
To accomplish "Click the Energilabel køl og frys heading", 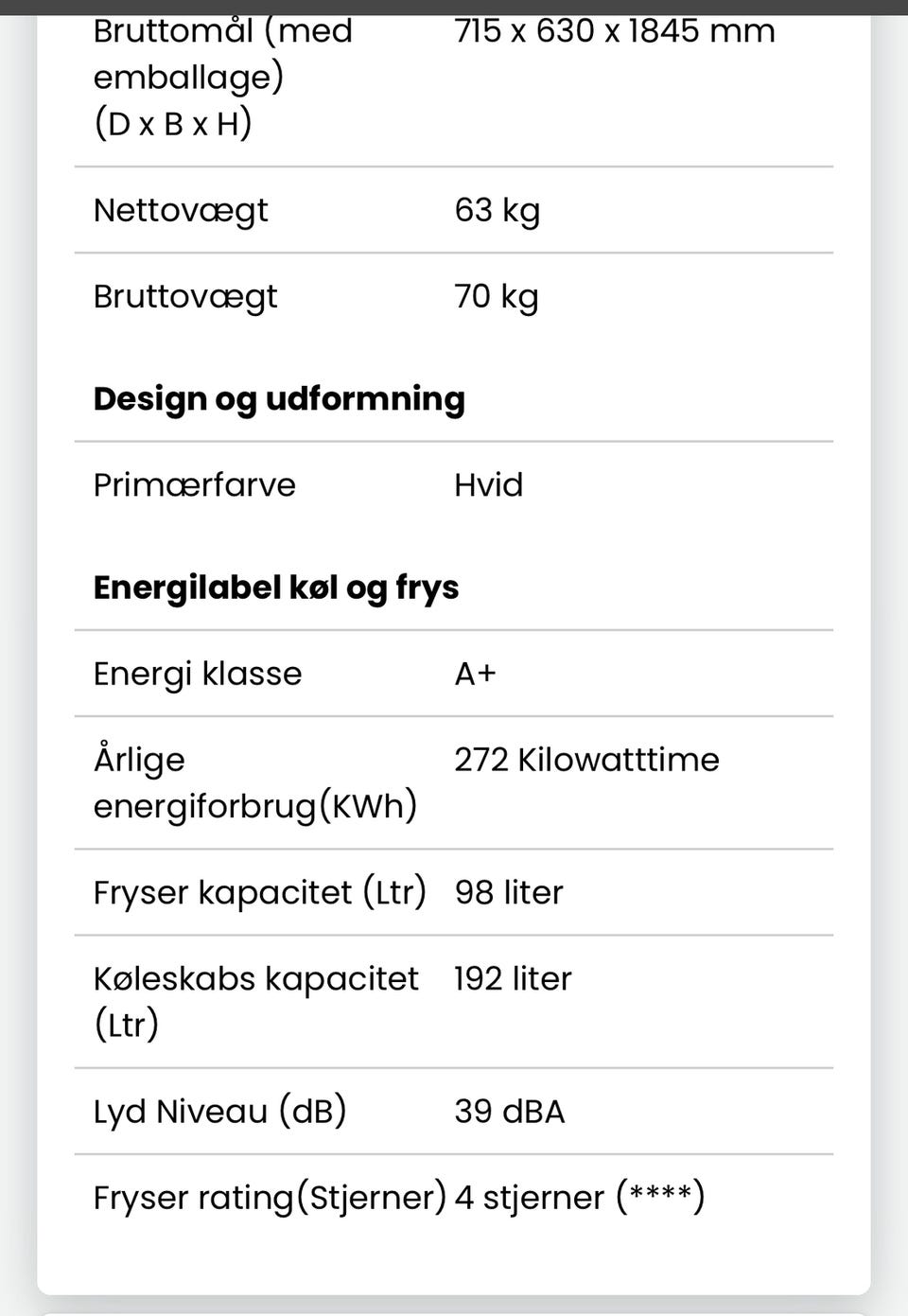I will pyautogui.click(x=276, y=588).
